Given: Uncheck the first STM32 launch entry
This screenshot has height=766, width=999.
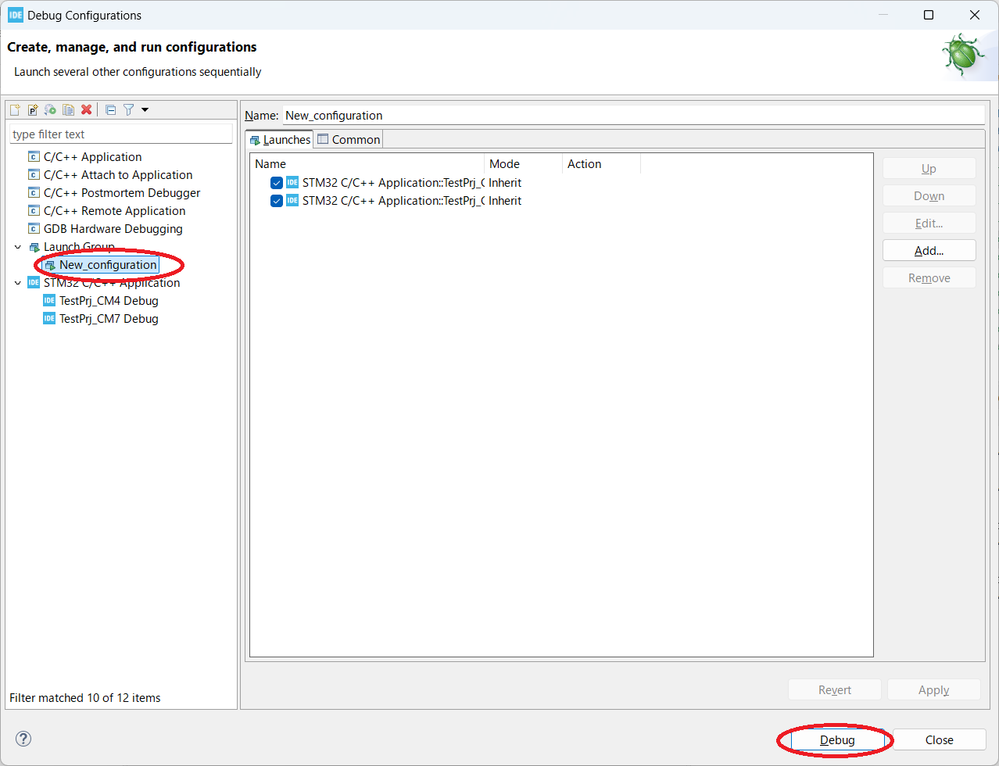Looking at the screenshot, I should tap(277, 183).
